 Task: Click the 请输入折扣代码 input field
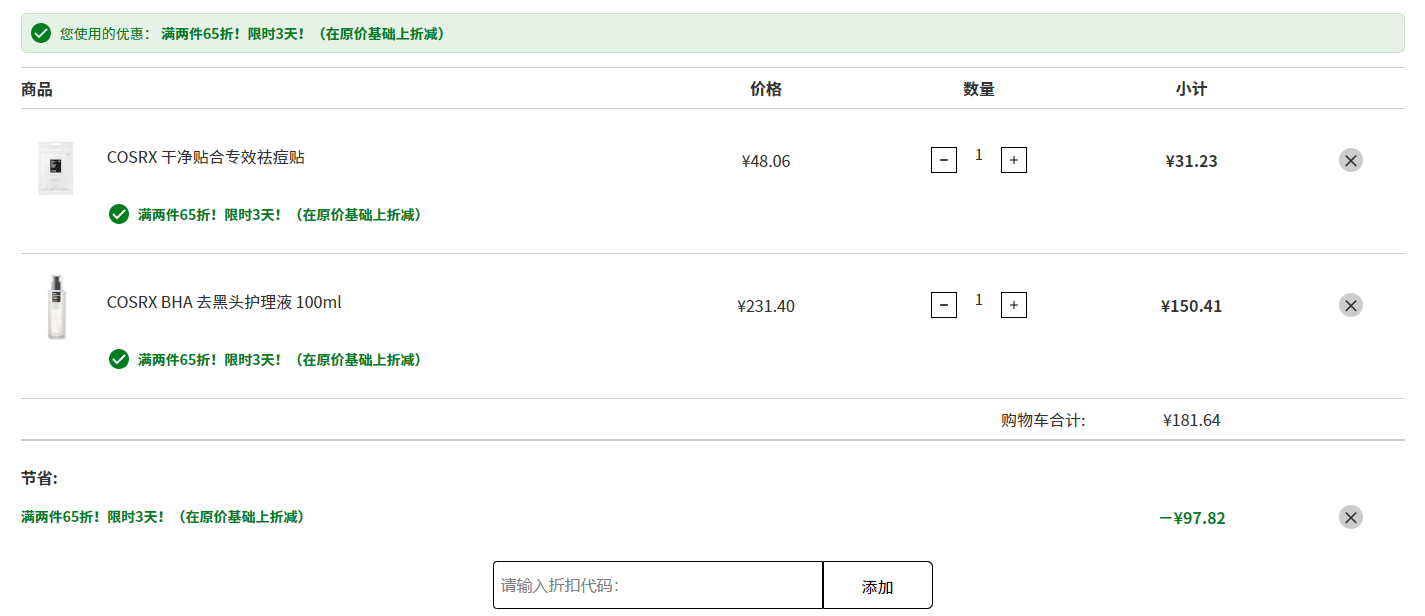pos(658,585)
